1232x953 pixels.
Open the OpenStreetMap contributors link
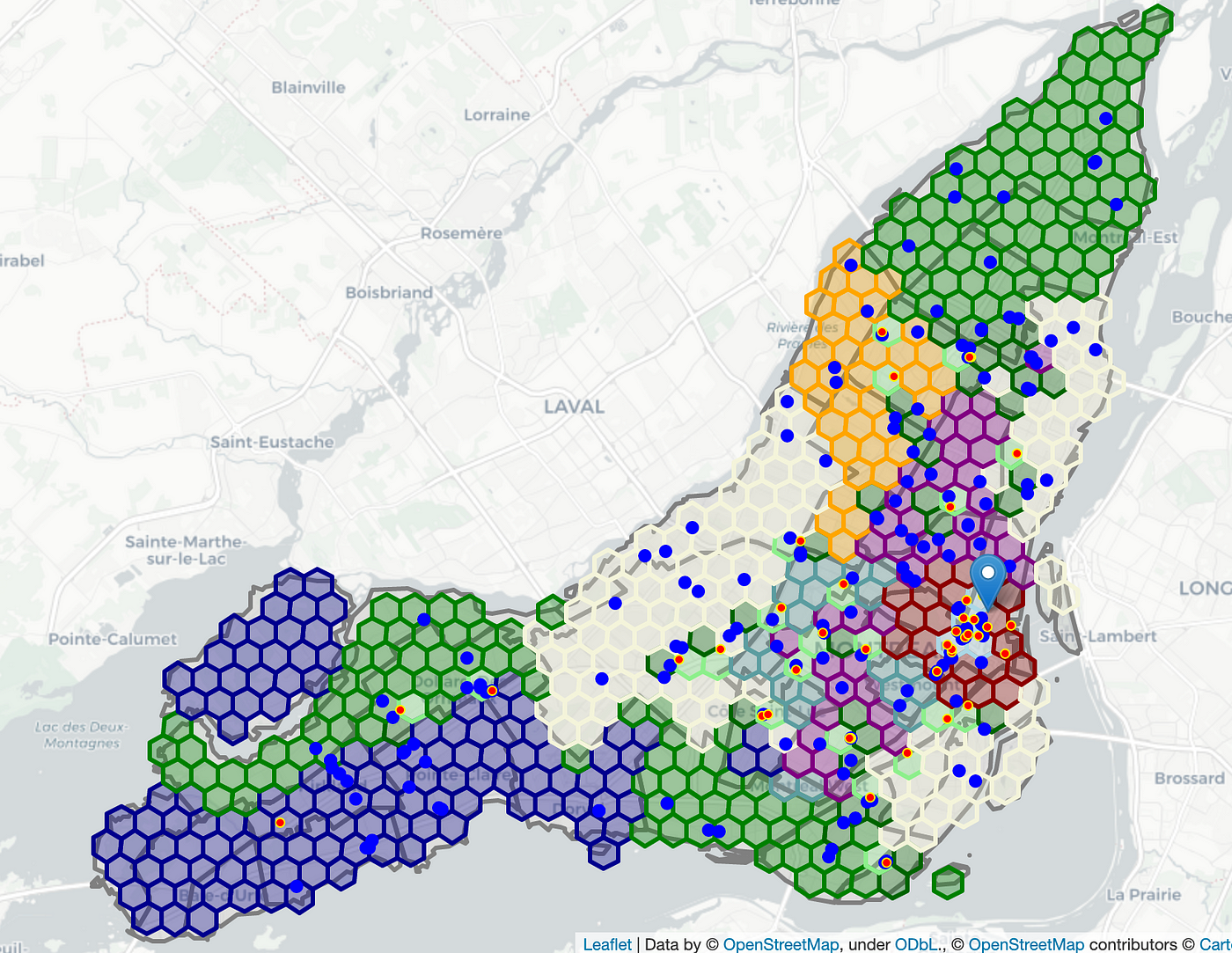click(x=1026, y=944)
